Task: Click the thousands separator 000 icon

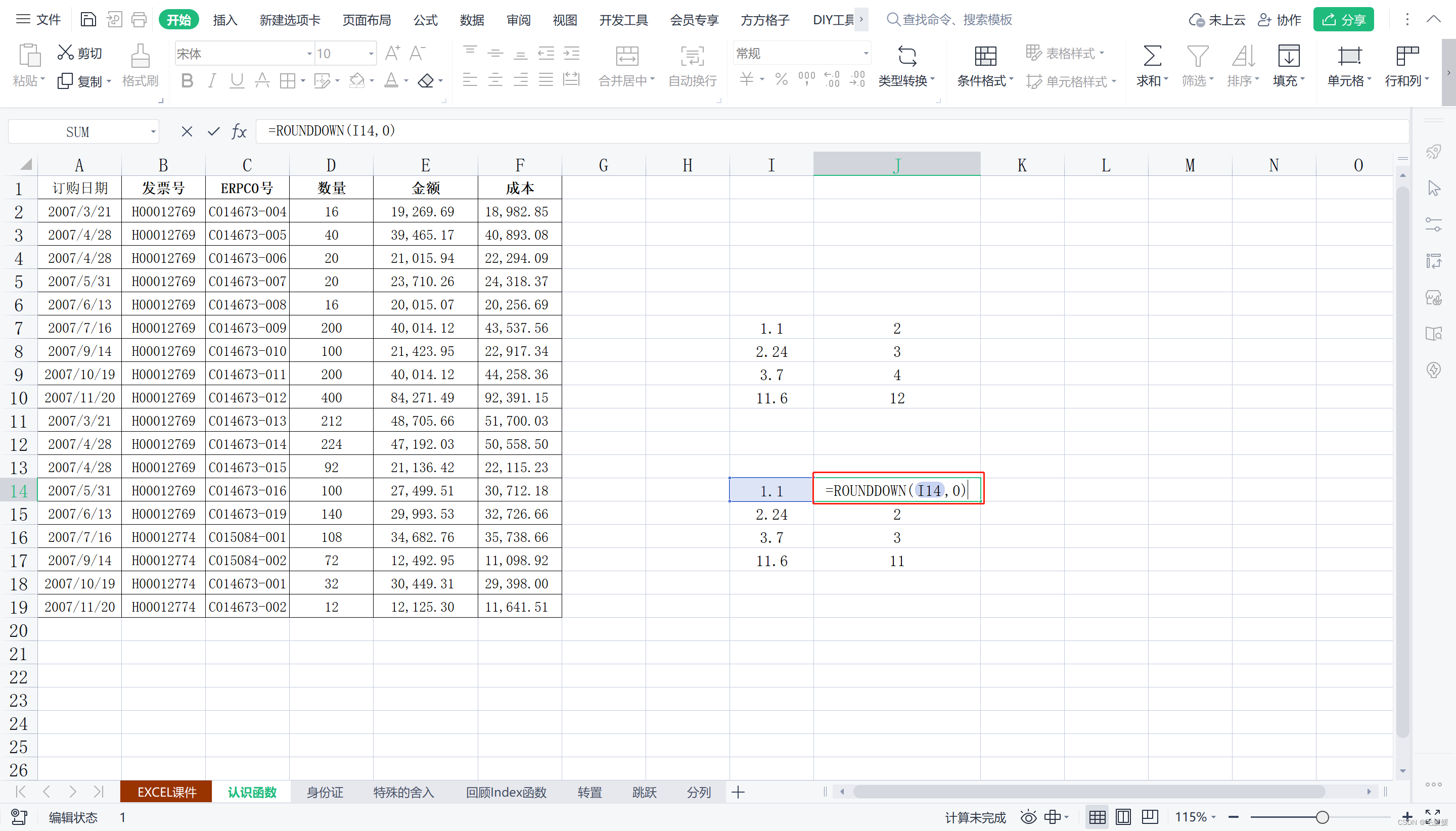Action: tap(806, 79)
